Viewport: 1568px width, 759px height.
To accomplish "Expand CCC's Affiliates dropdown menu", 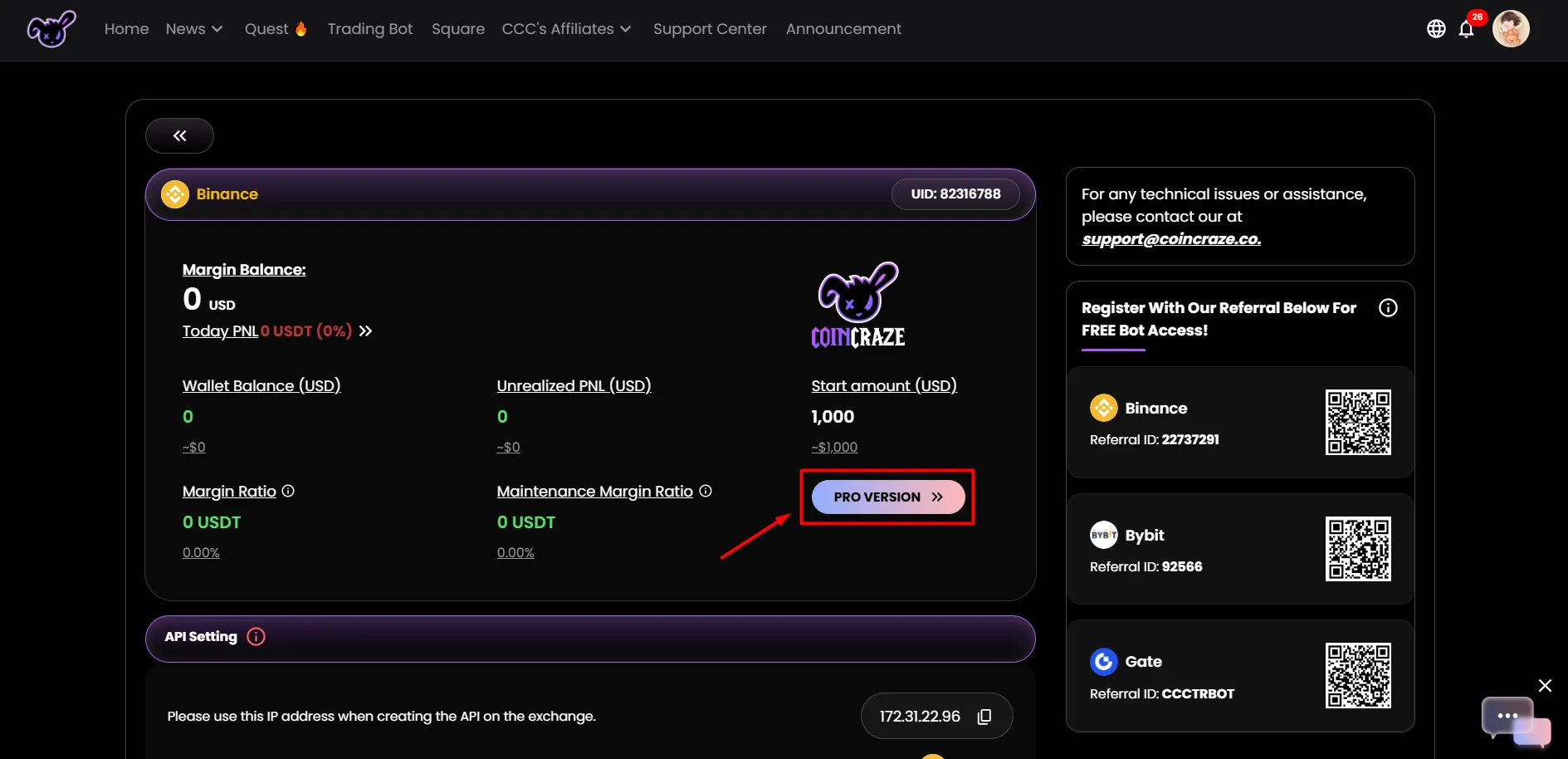I will [x=566, y=29].
